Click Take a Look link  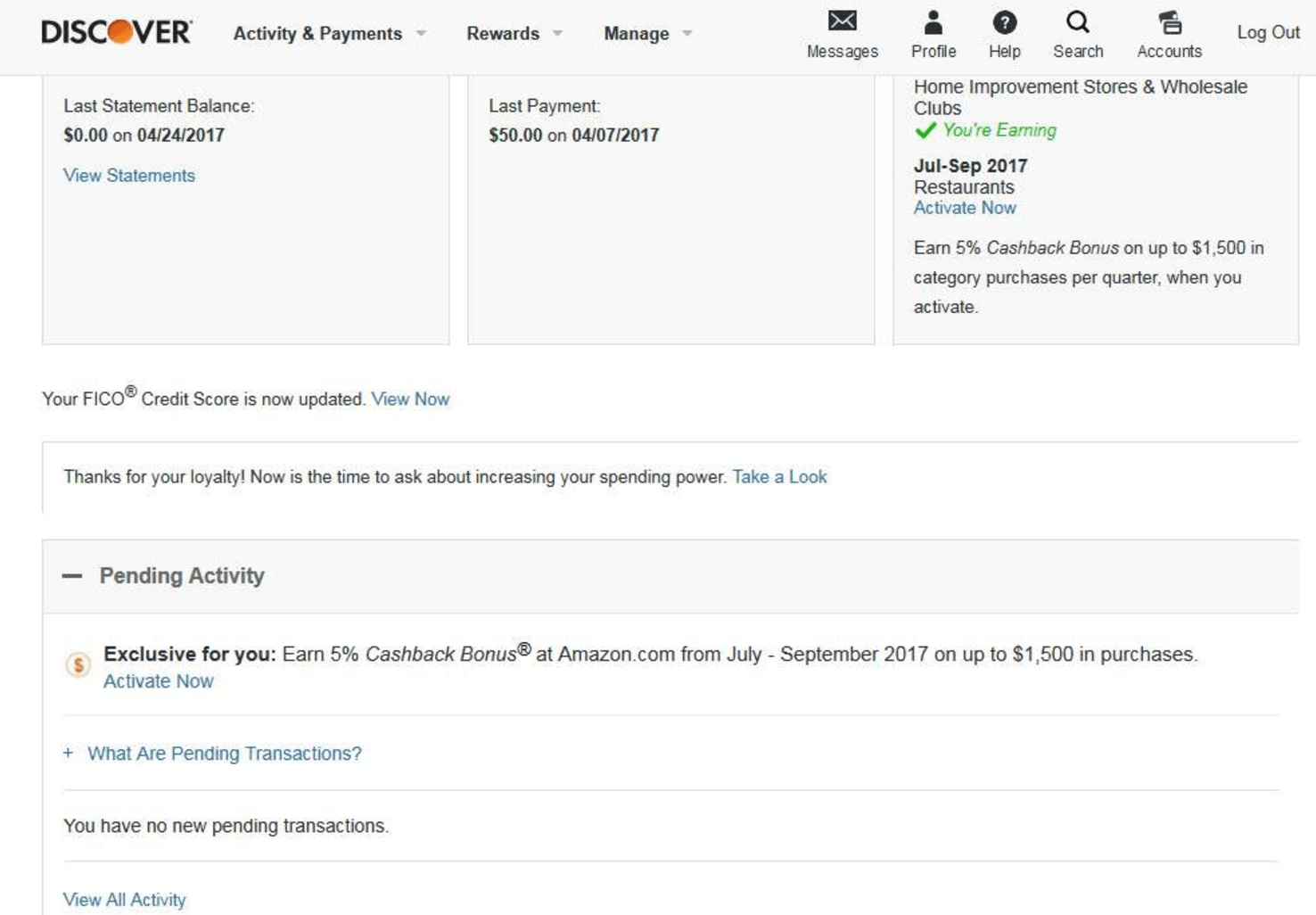coord(779,477)
